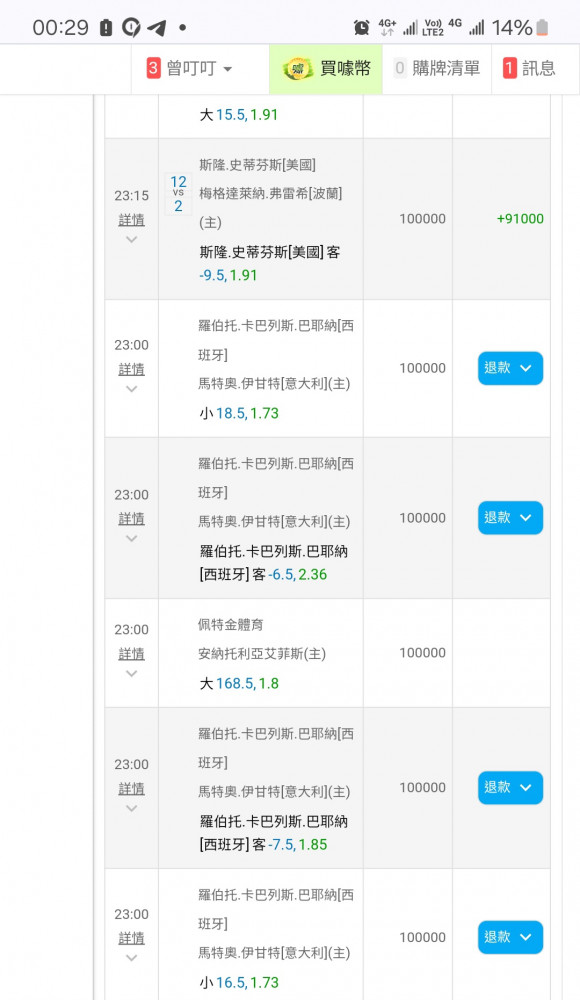Click the 買噱幣 button
Image resolution: width=580 pixels, height=1000 pixels.
tap(325, 69)
